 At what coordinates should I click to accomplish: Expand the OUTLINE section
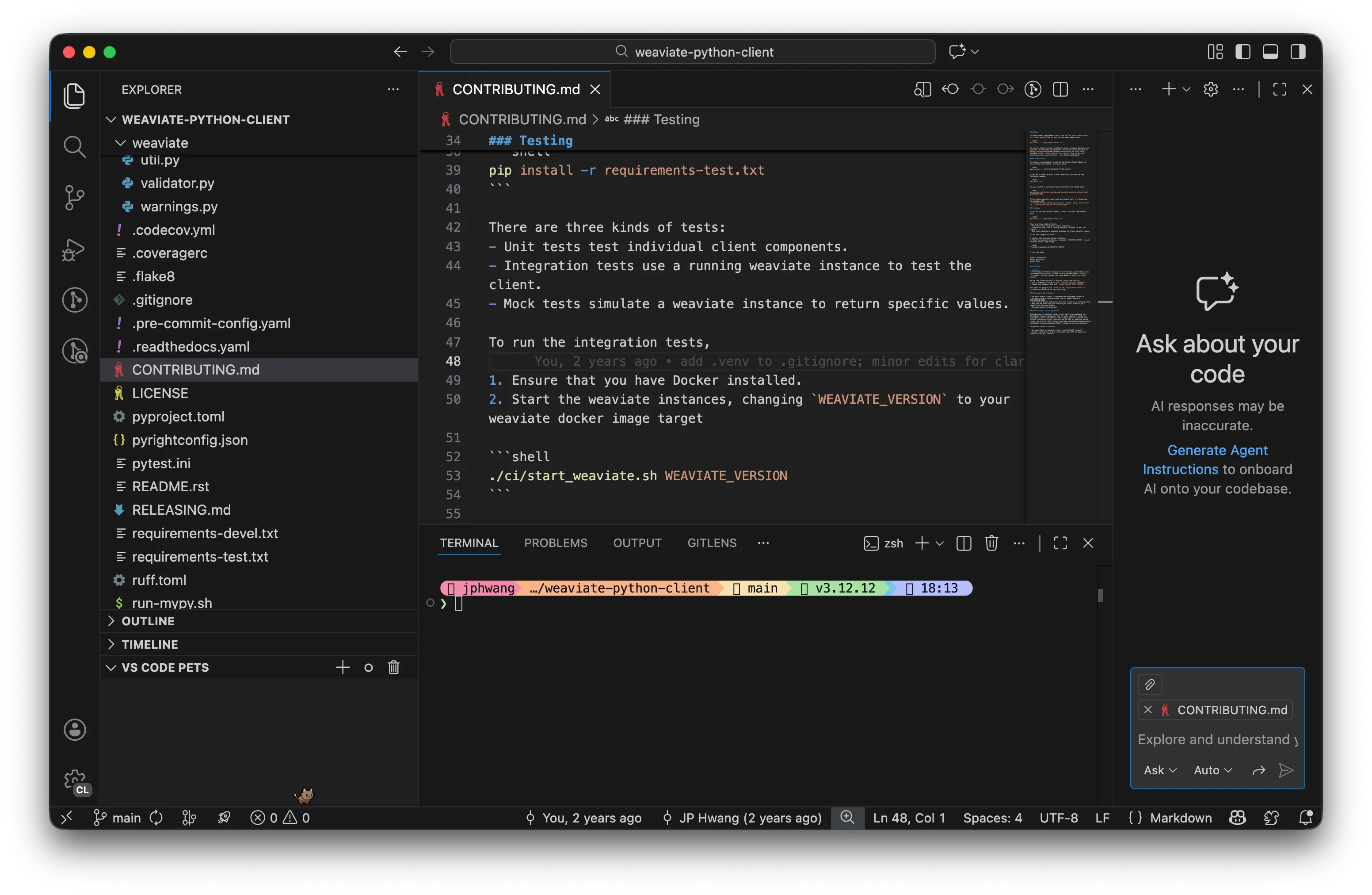point(148,621)
